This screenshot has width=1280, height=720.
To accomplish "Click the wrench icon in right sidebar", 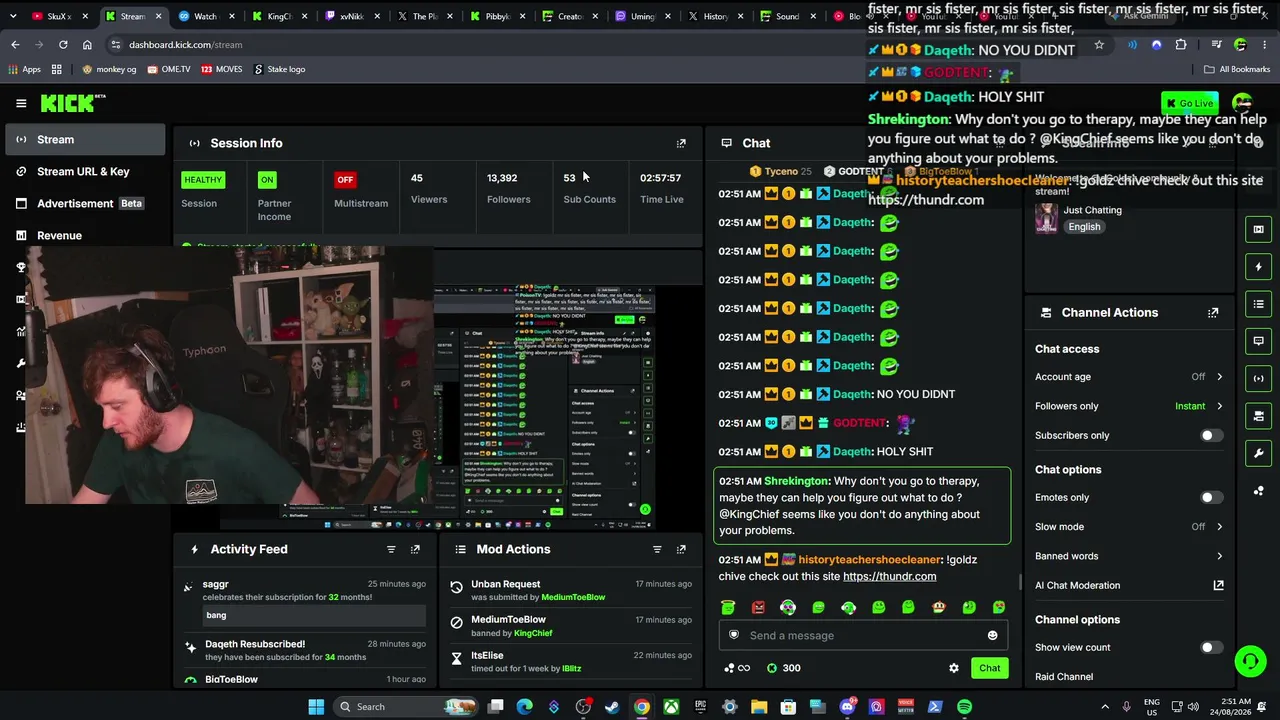I will (1258, 453).
